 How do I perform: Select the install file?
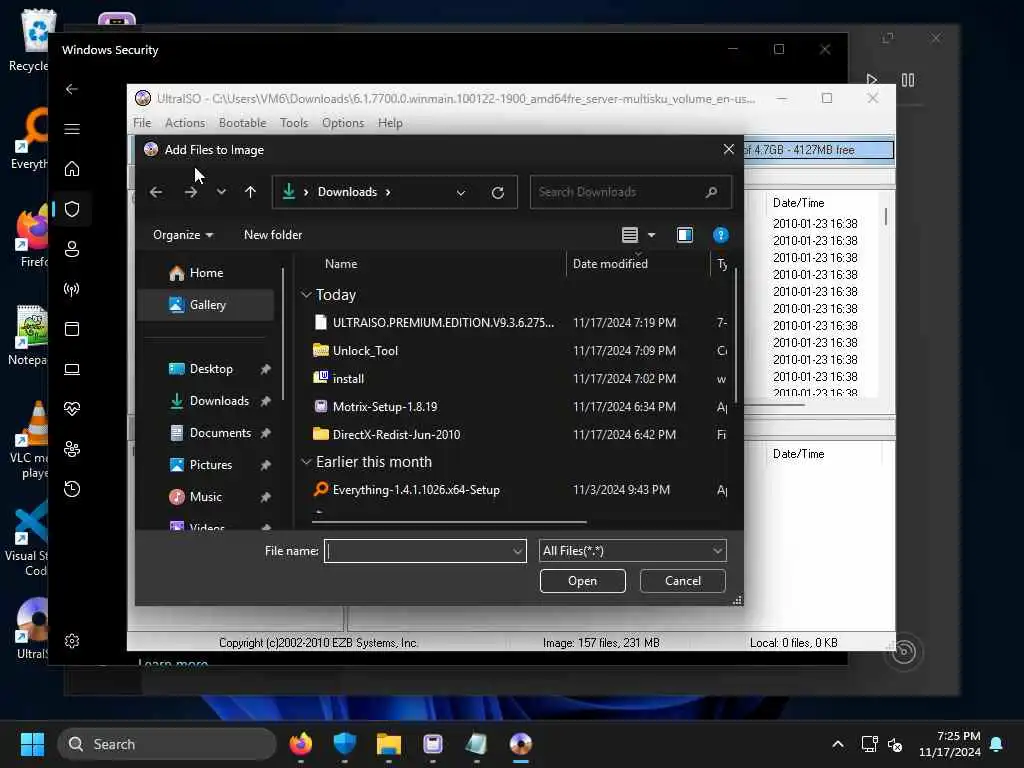(348, 379)
